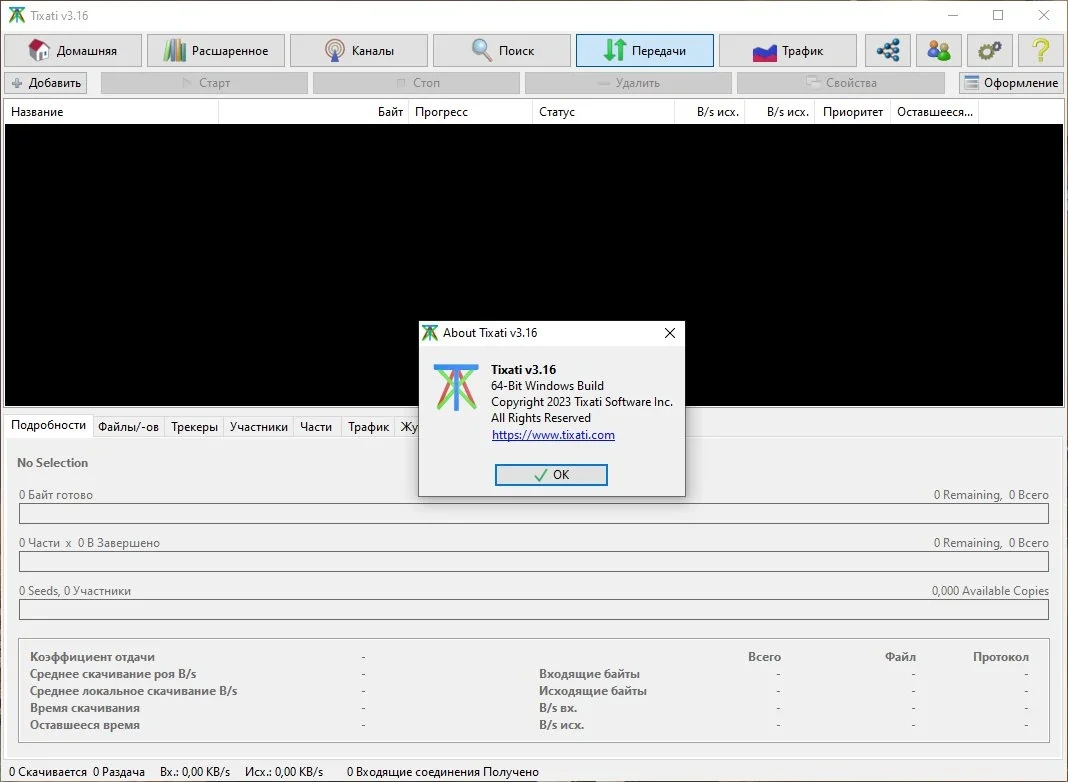The image size is (1068, 782).
Task: Click the 'Входящие байты' label
Action: 589,674
